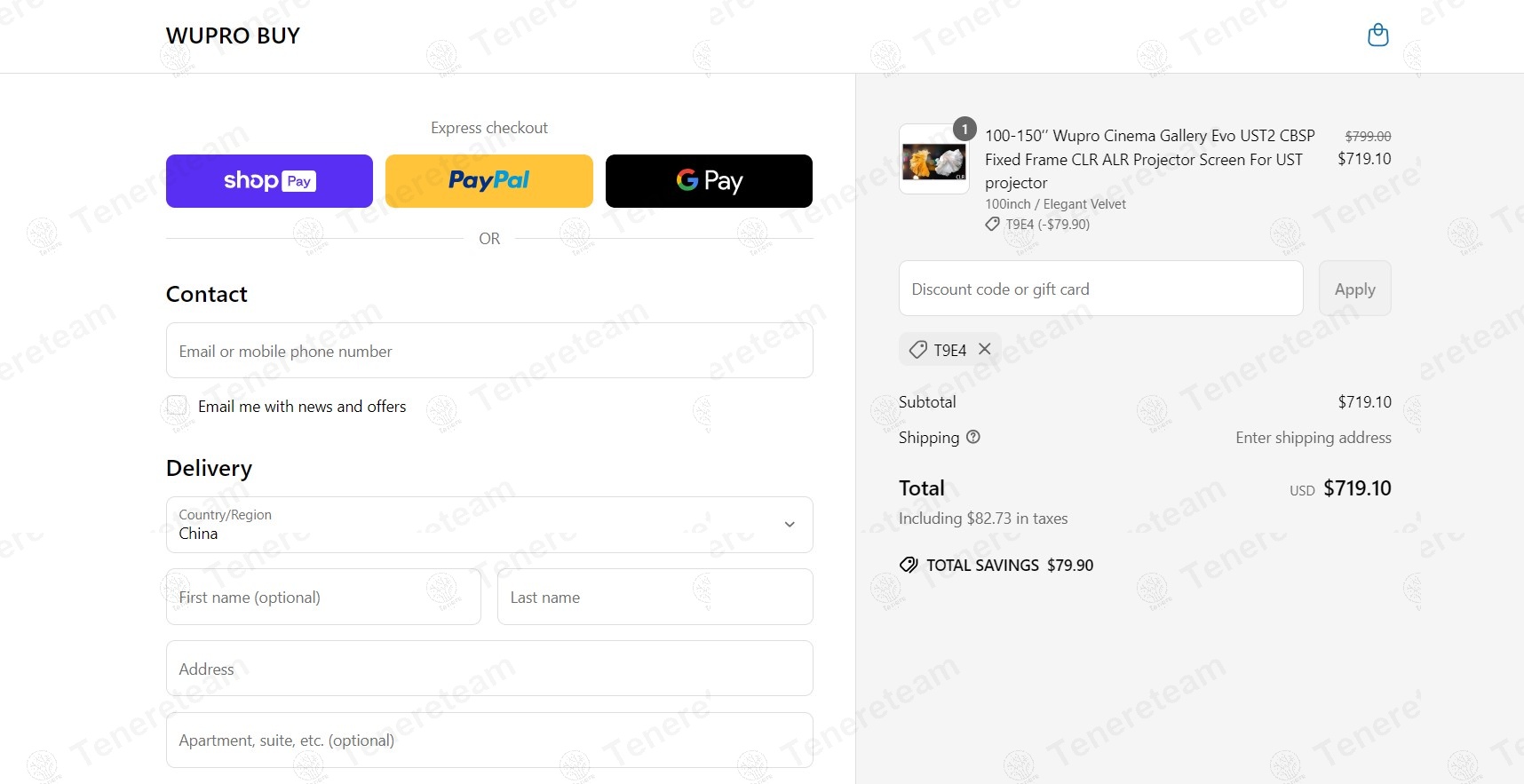Click the T9E4 discount tag icon
The image size is (1524, 784).
(918, 350)
